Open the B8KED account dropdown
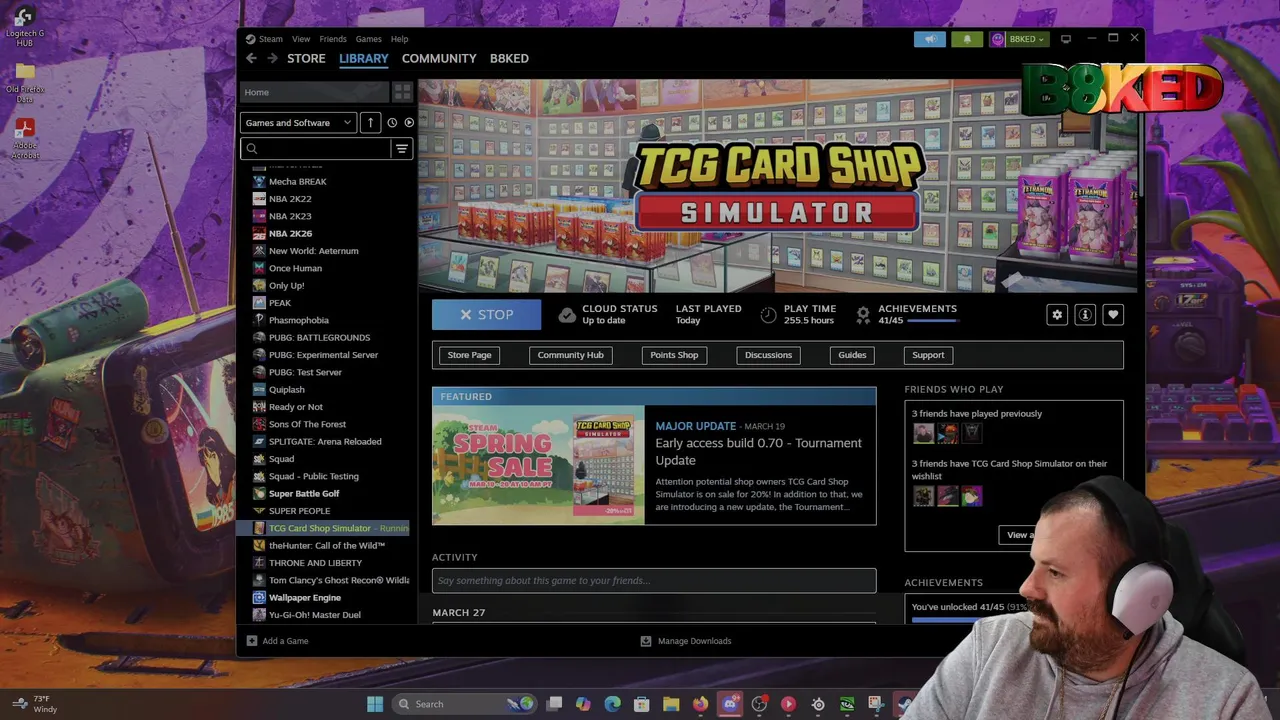 click(x=1018, y=39)
